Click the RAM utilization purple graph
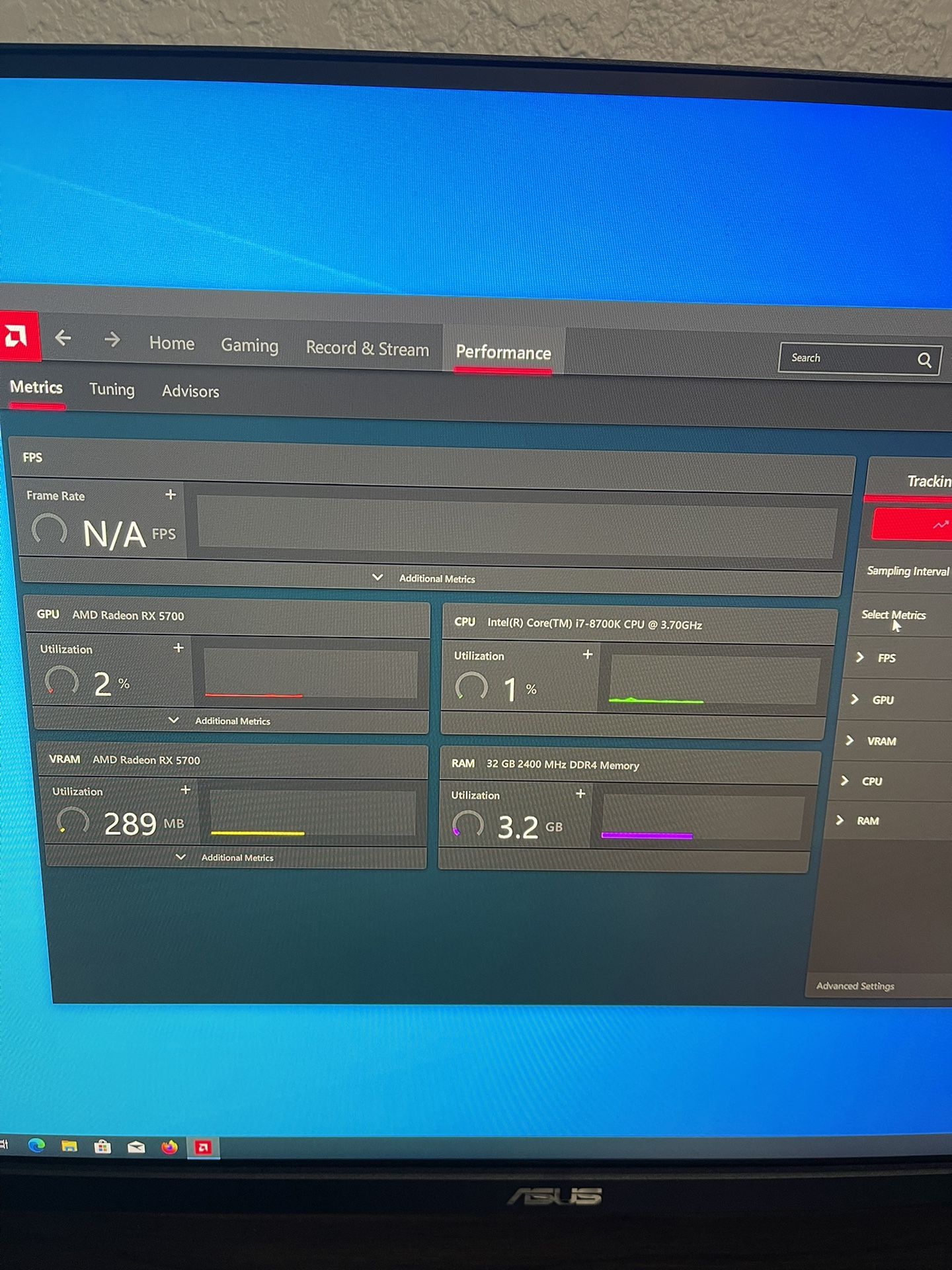 pos(702,818)
